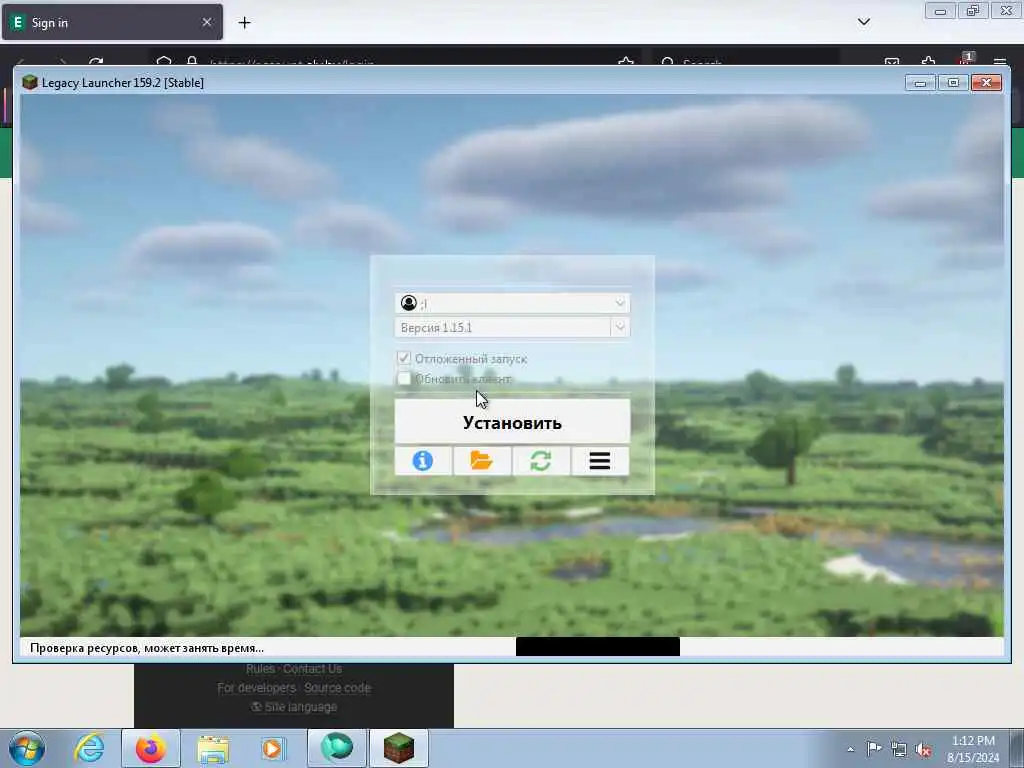This screenshot has height=768, width=1024.
Task: Click the Firefox extensions puzzle icon
Action: pos(929,62)
